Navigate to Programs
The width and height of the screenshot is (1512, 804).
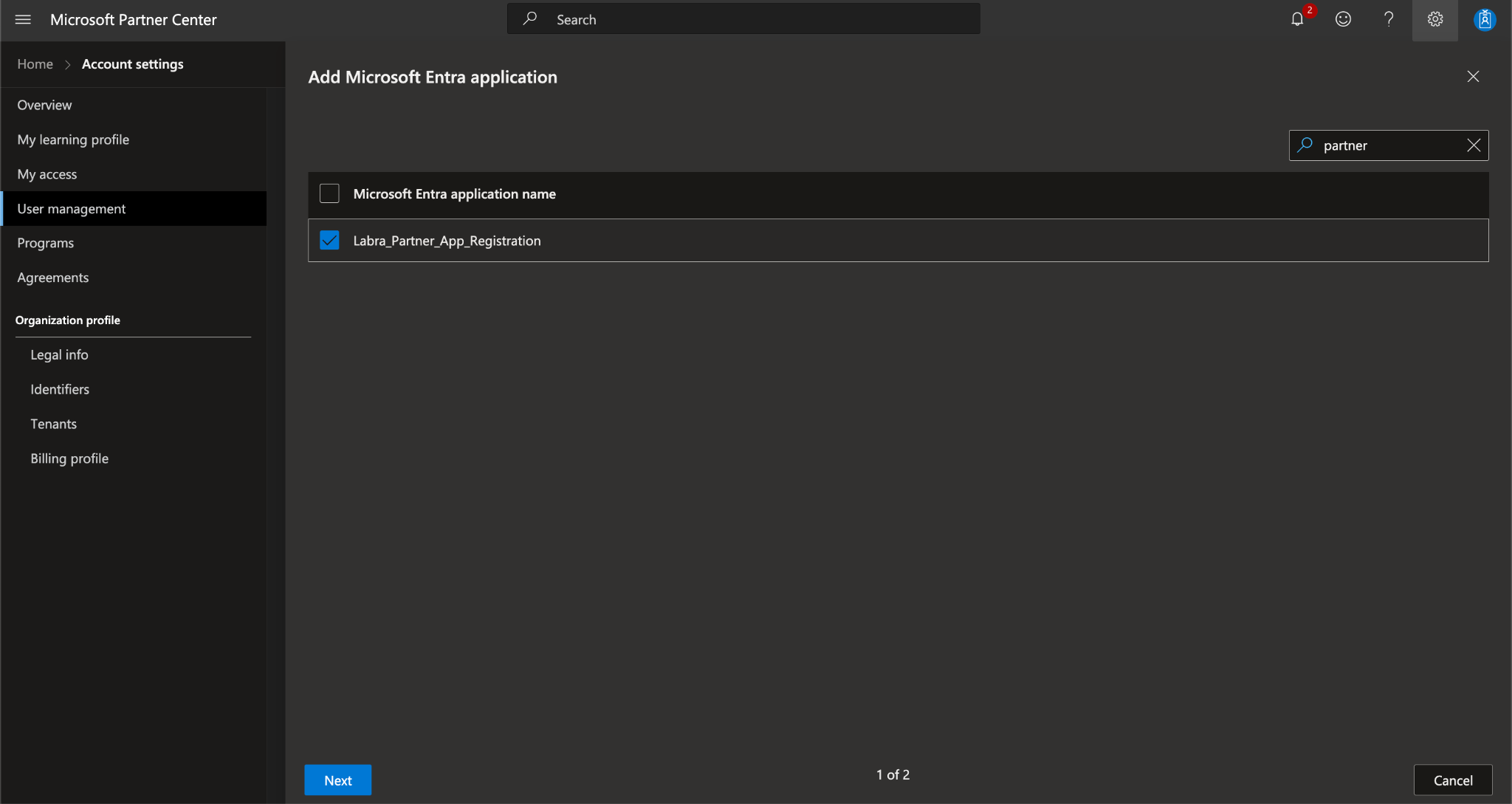(x=134, y=243)
